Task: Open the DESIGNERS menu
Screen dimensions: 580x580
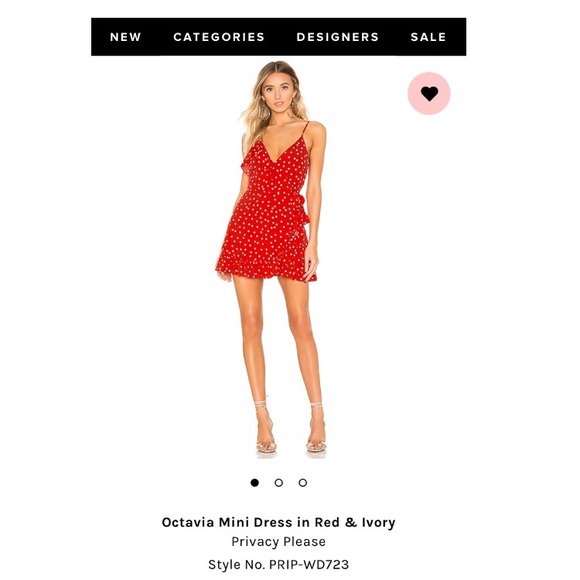Action: 338,37
